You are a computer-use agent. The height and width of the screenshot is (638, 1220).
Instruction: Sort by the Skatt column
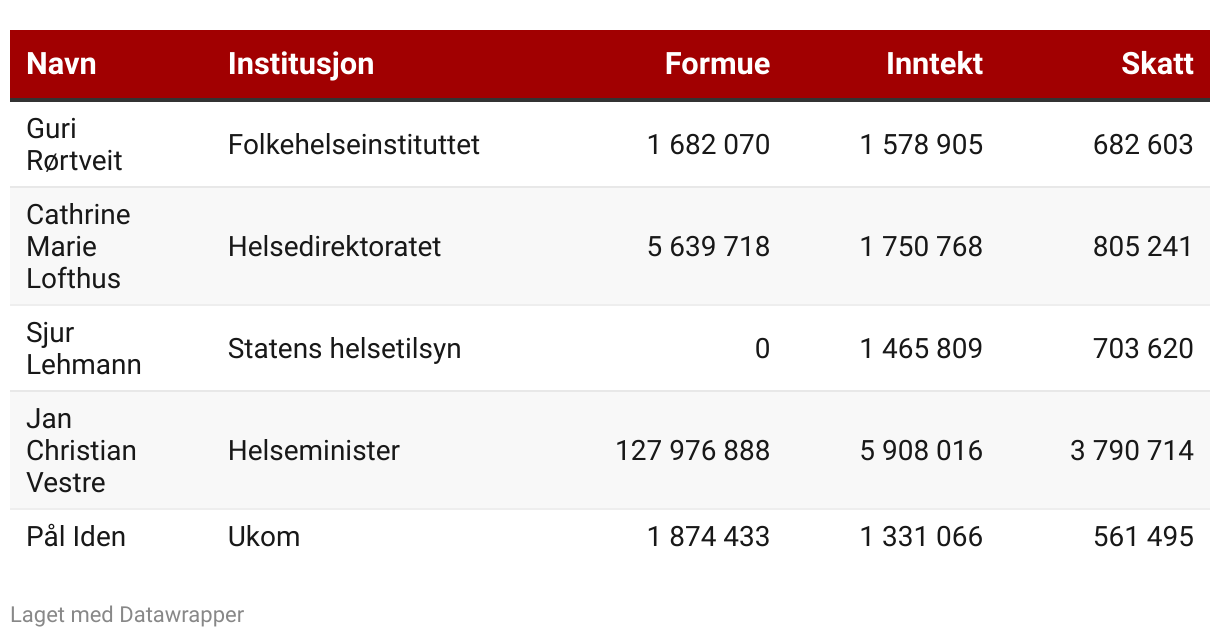1157,64
